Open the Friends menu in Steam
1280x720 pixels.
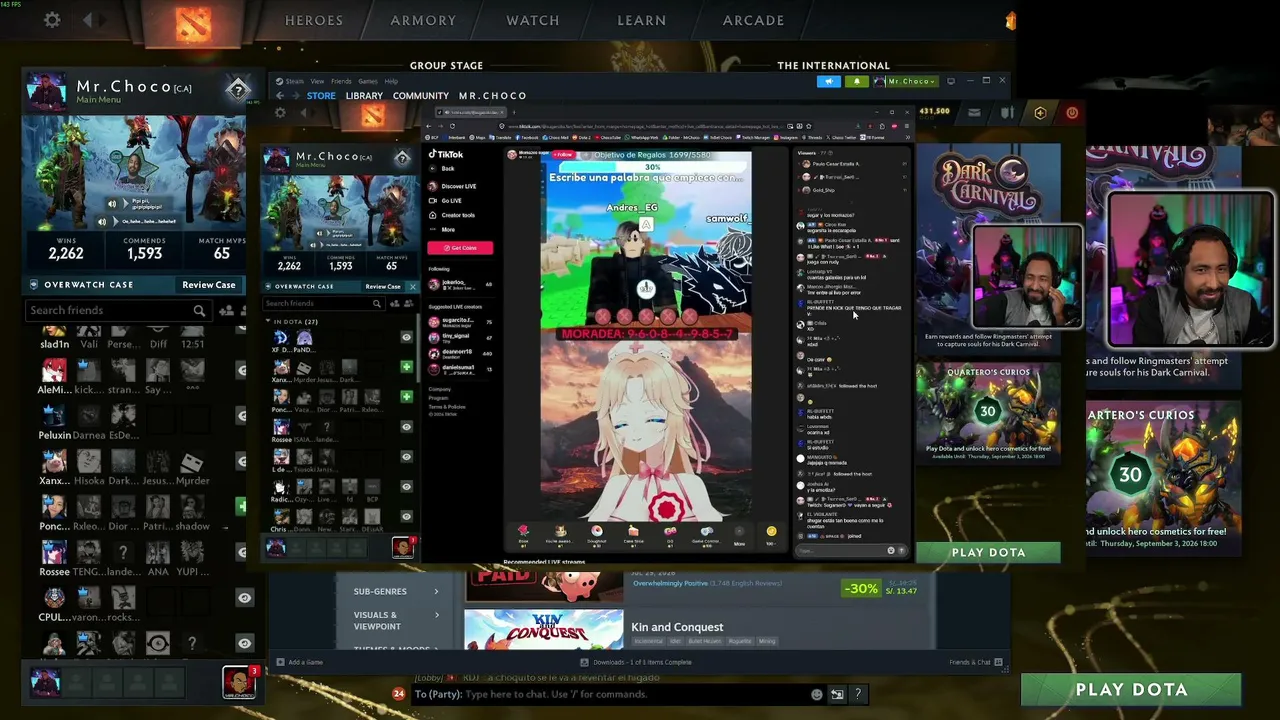(x=341, y=81)
